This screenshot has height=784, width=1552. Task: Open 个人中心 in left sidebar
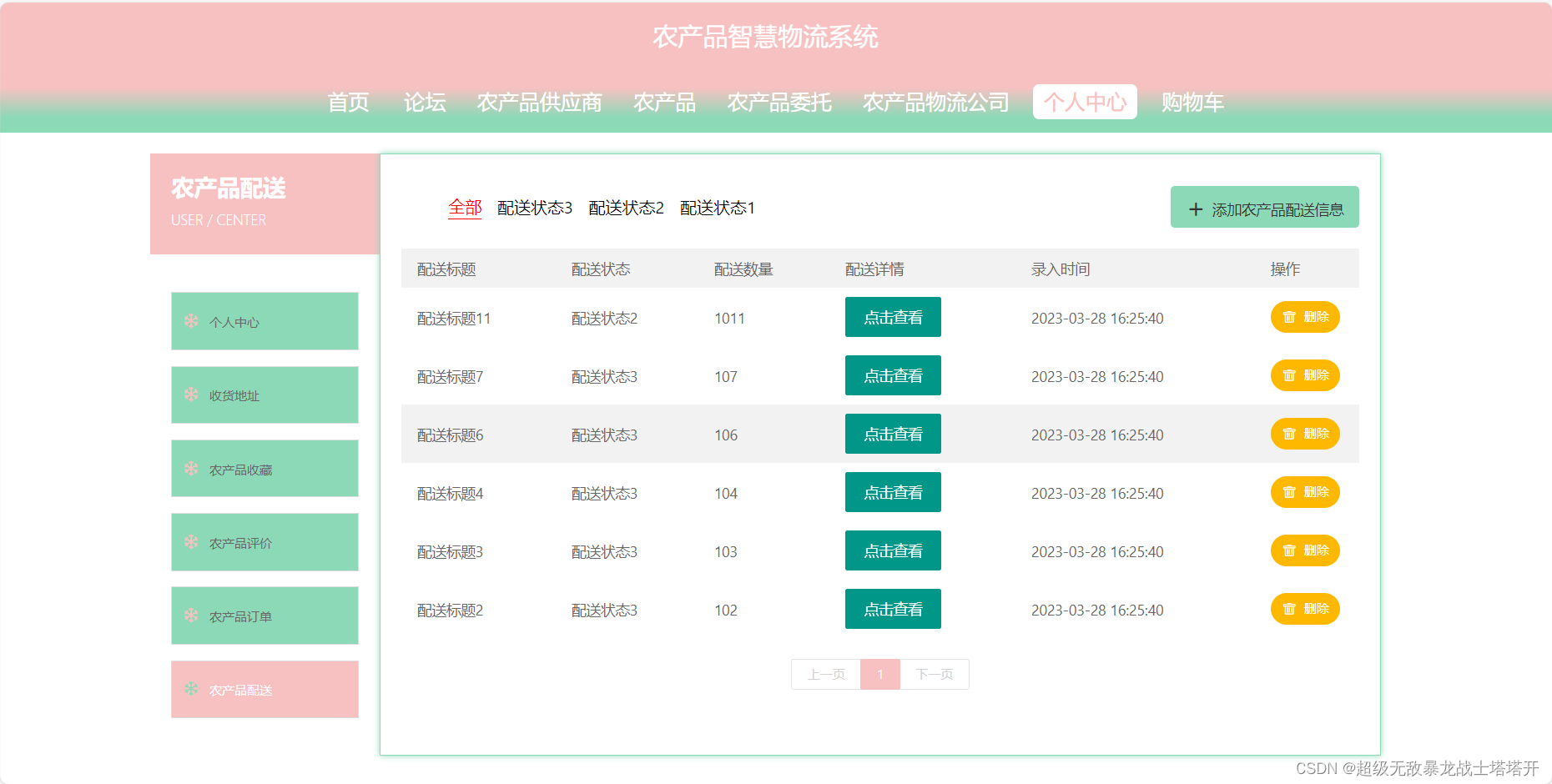[265, 321]
